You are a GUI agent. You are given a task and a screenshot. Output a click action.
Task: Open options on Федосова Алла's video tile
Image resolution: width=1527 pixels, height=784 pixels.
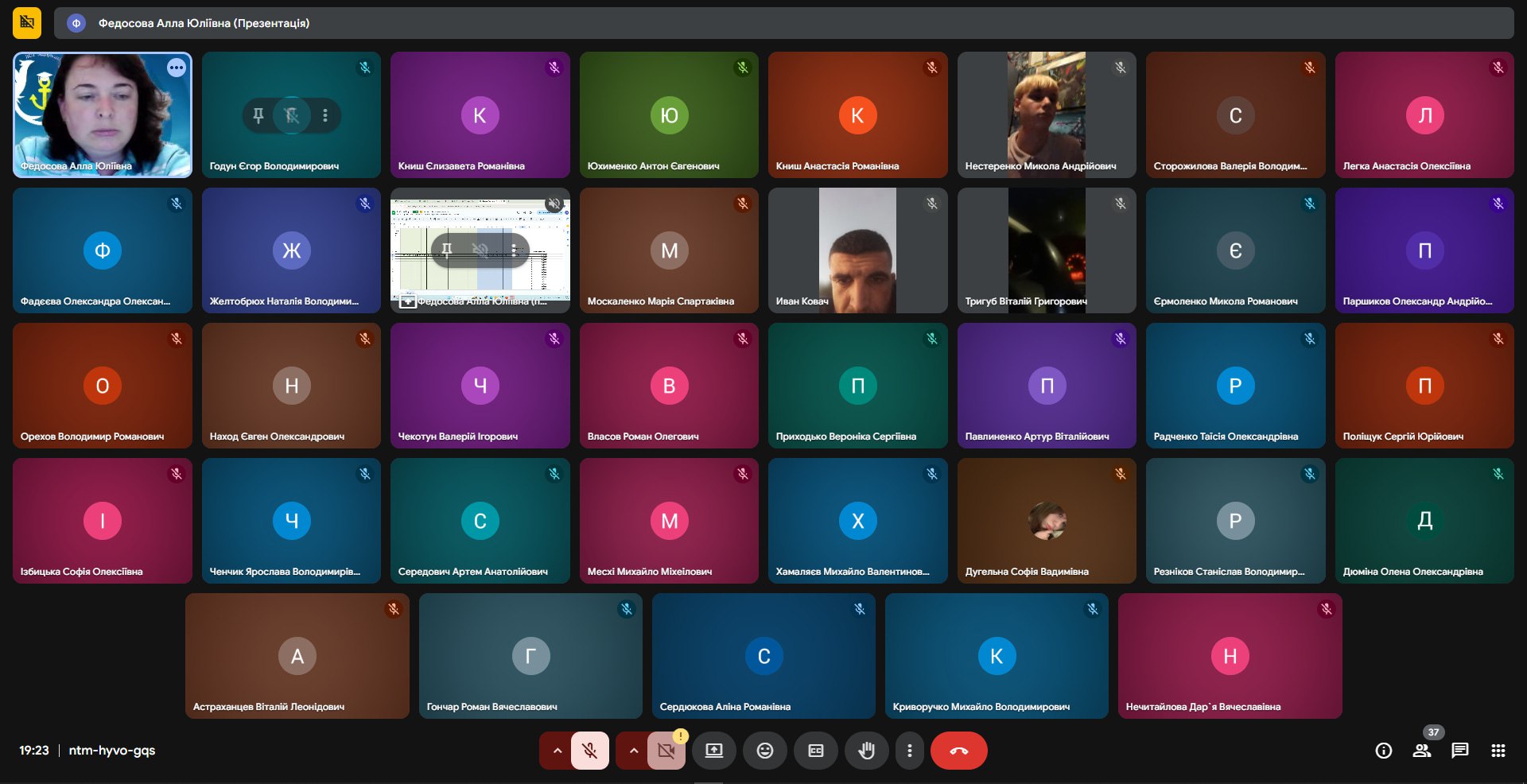[177, 68]
